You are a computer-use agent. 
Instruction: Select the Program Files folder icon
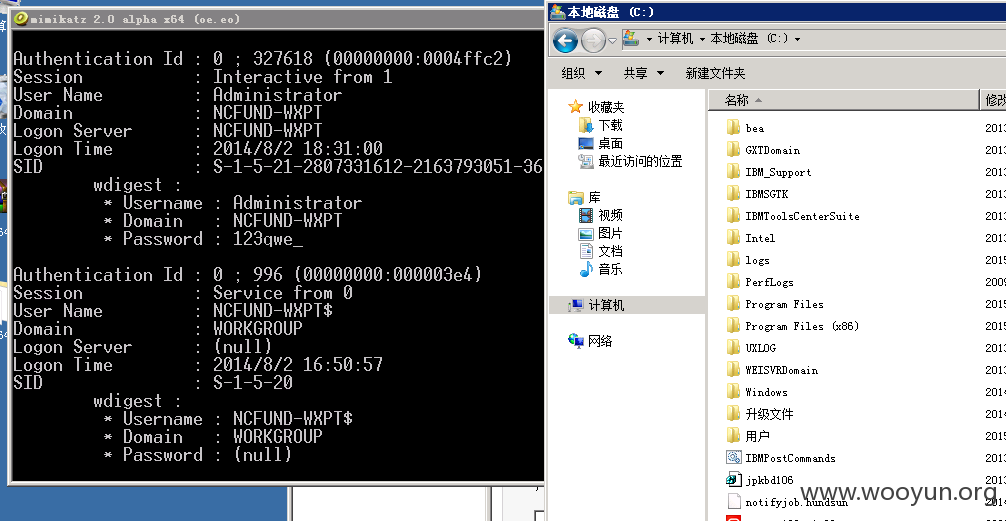(x=734, y=303)
